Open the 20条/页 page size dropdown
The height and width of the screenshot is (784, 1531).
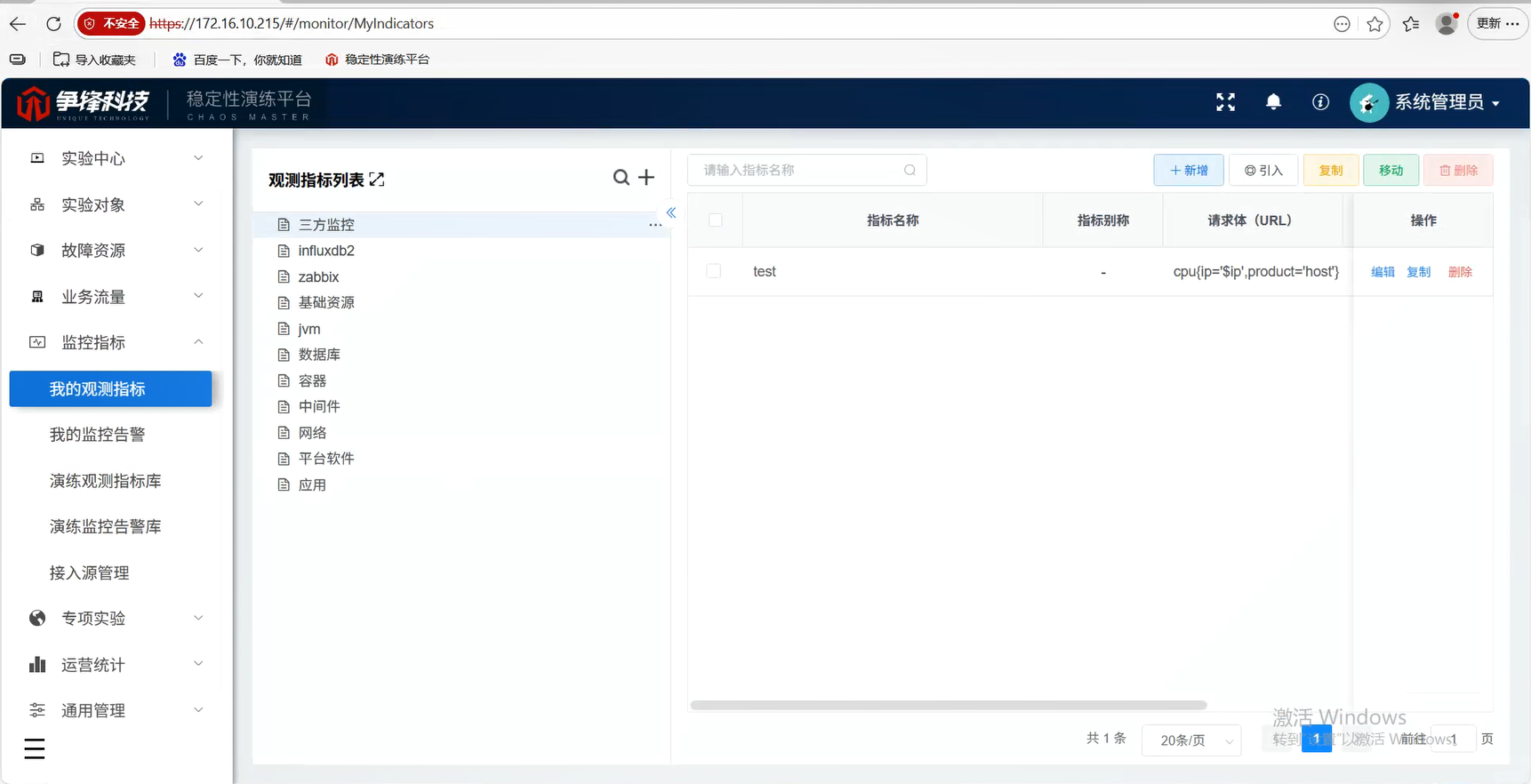click(x=1192, y=740)
